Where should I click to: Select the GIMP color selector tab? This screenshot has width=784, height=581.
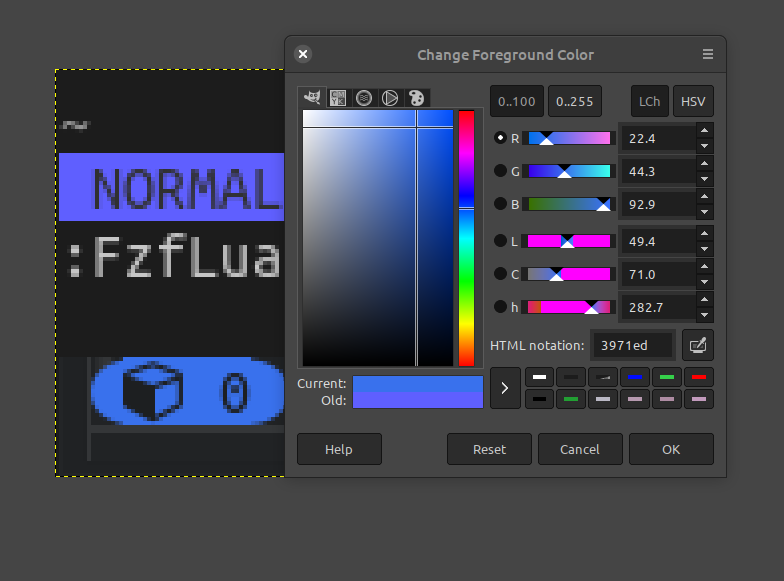click(312, 98)
